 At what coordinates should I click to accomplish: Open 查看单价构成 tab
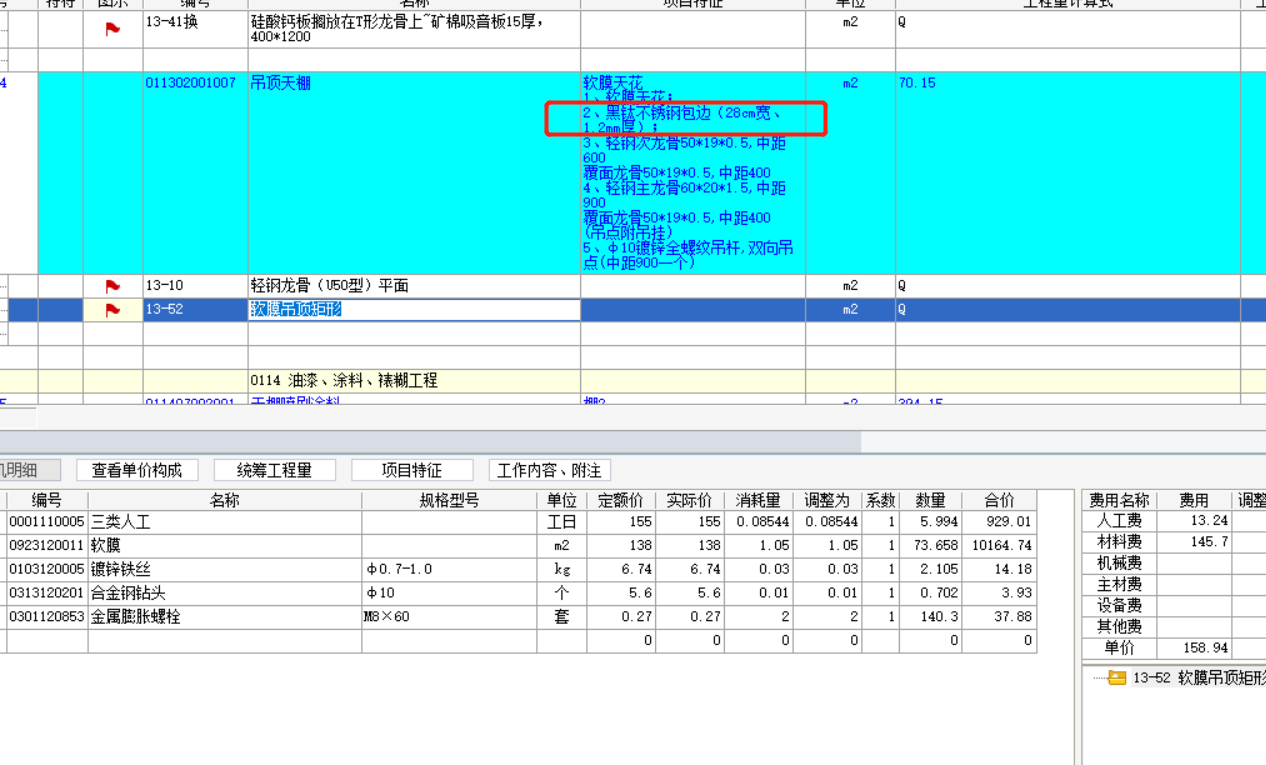(x=137, y=470)
